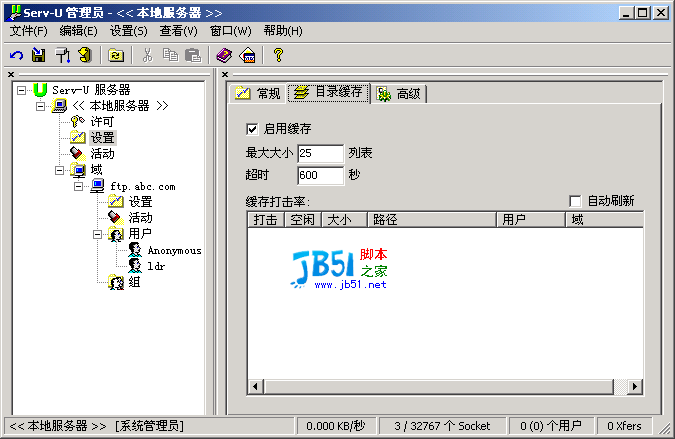
Task: Switch to the 目录缓存 tab
Action: coord(329,92)
